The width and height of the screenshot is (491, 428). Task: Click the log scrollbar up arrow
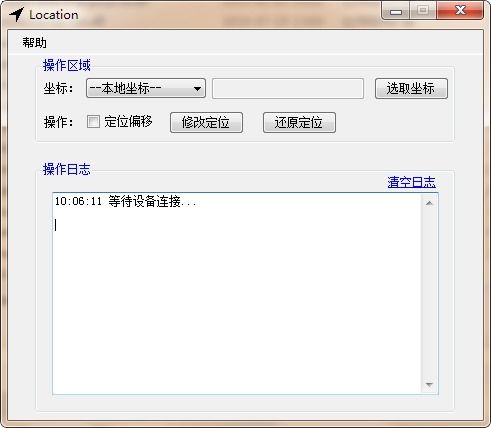click(429, 203)
